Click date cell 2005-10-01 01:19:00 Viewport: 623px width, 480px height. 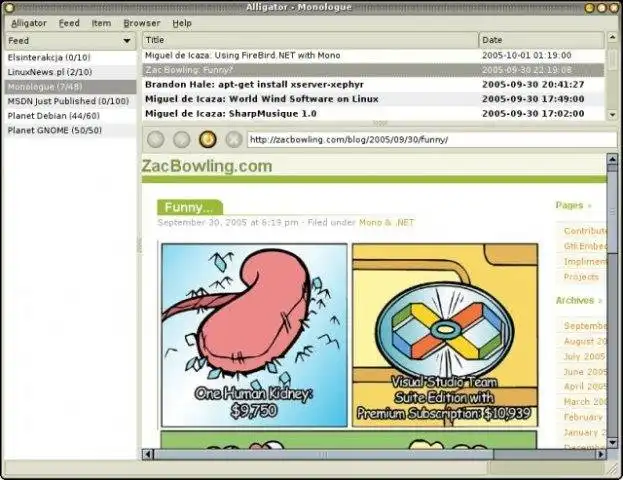pyautogui.click(x=527, y=55)
